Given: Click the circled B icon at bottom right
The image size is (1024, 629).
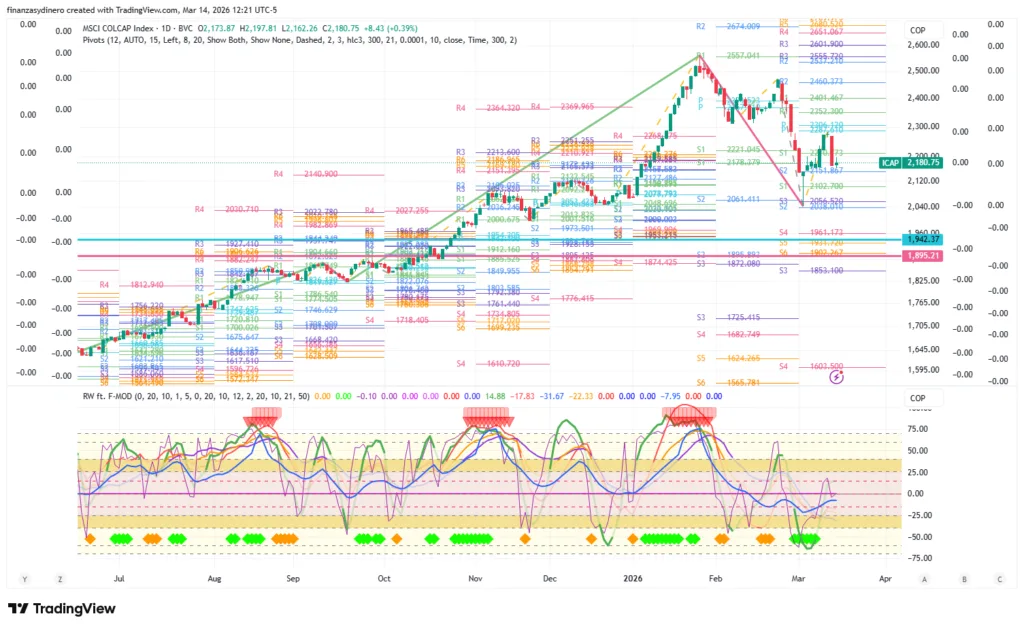Looking at the screenshot, I should (963, 579).
